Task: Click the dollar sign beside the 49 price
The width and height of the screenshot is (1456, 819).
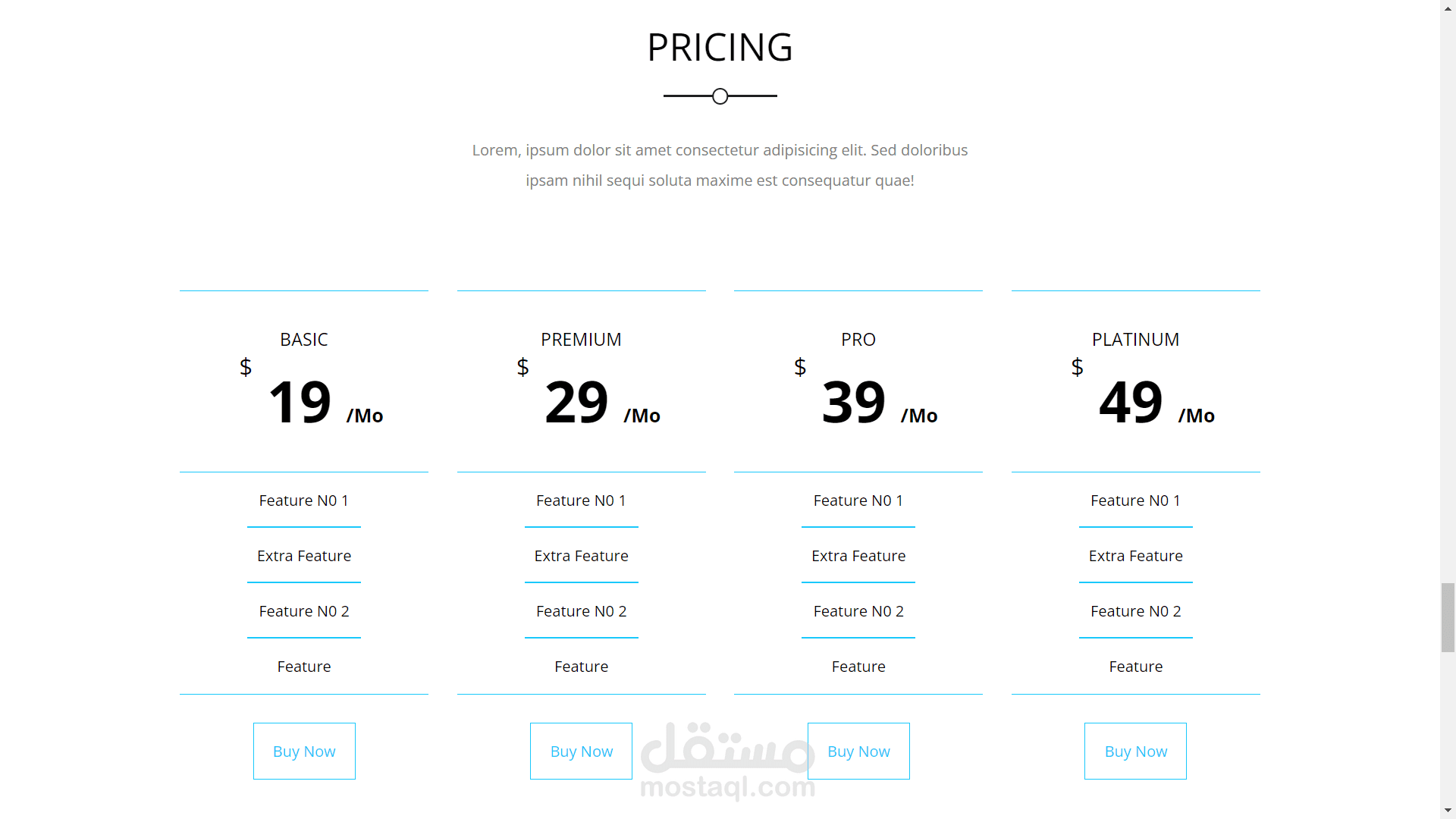Action: [1077, 367]
